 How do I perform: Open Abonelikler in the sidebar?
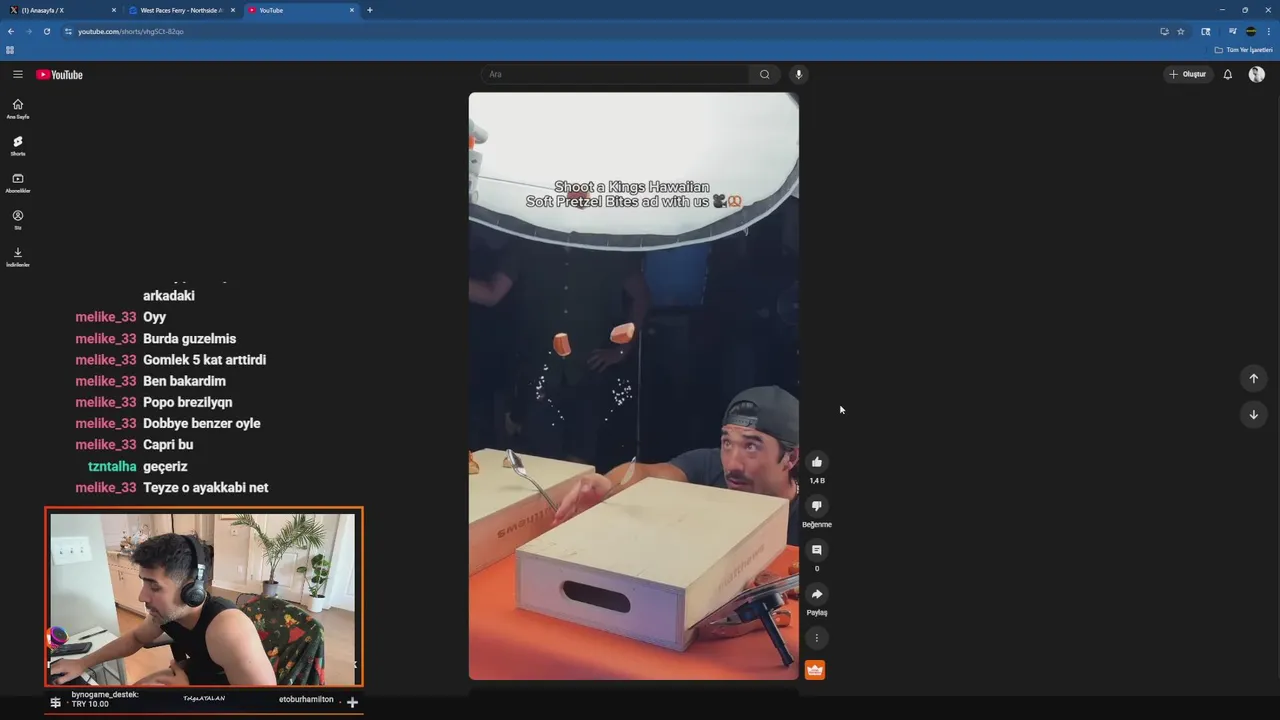point(18,182)
